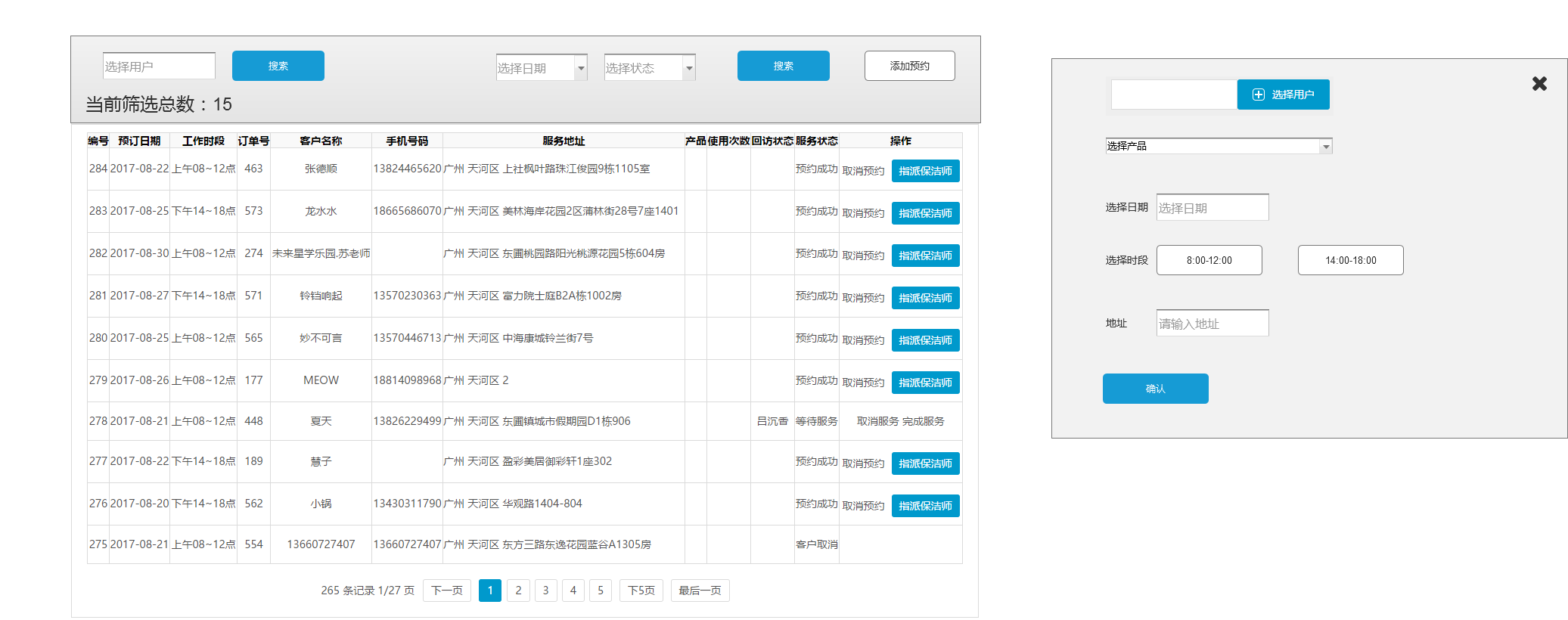1568x620 pixels.
Task: Select the 8:00-12:00 time slot
Action: point(1209,260)
